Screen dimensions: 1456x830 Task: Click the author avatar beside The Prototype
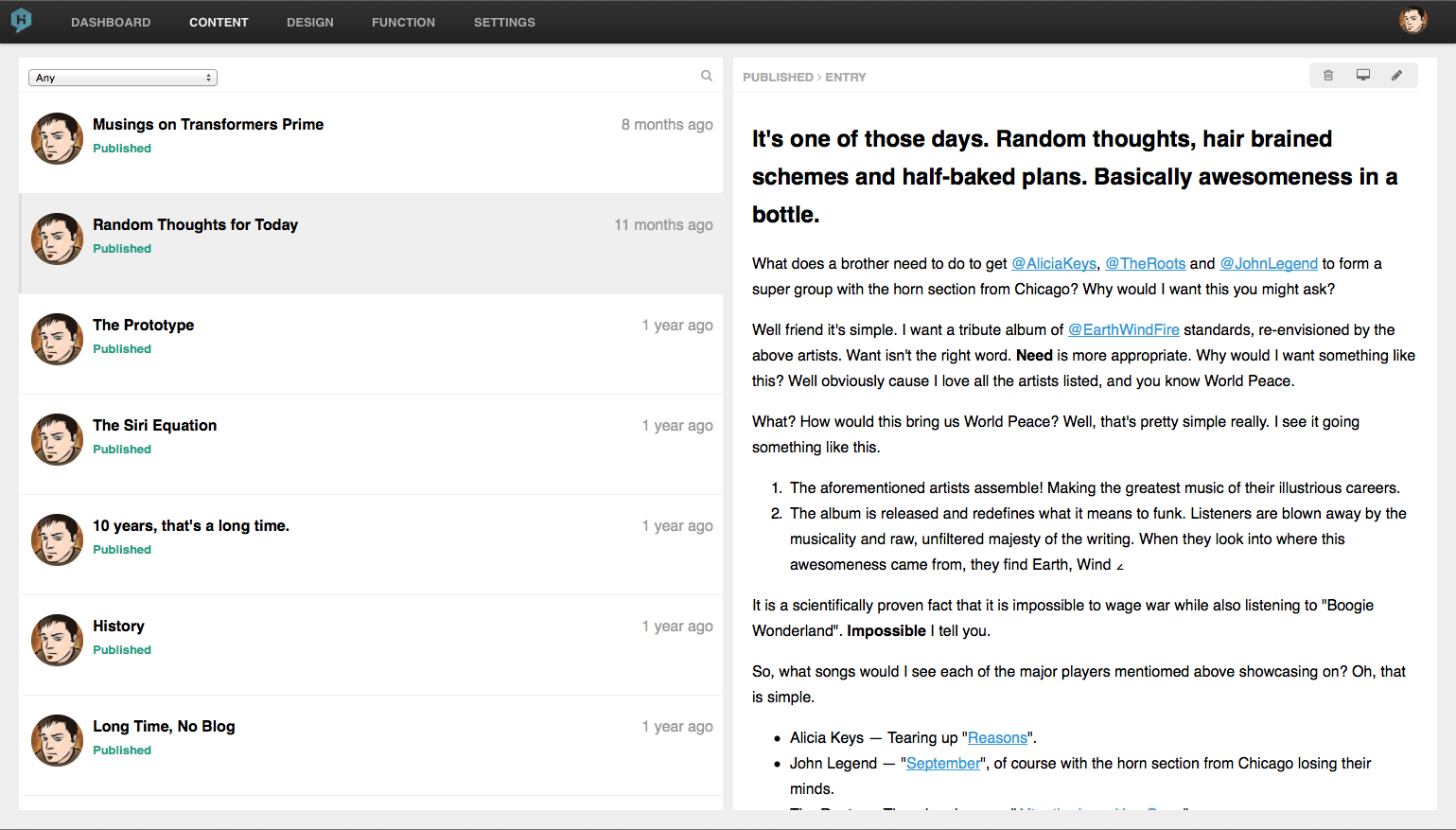point(57,339)
